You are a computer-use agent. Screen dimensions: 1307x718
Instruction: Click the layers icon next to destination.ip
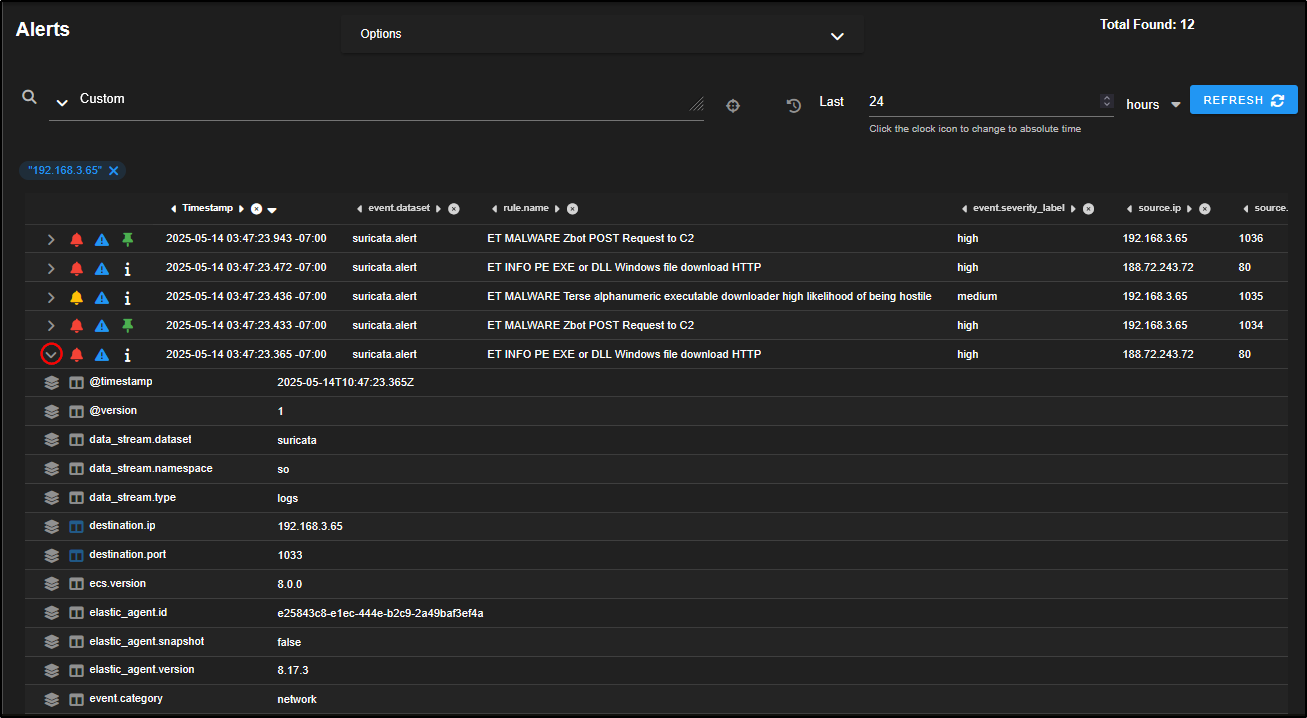pyautogui.click(x=52, y=526)
